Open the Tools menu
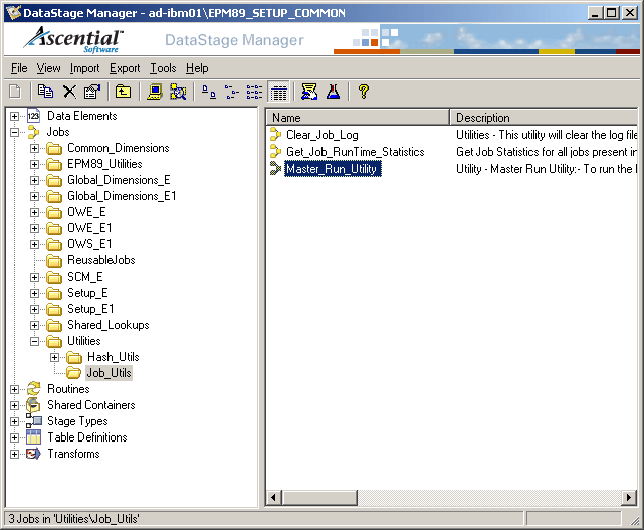The width and height of the screenshot is (644, 530). click(x=163, y=68)
